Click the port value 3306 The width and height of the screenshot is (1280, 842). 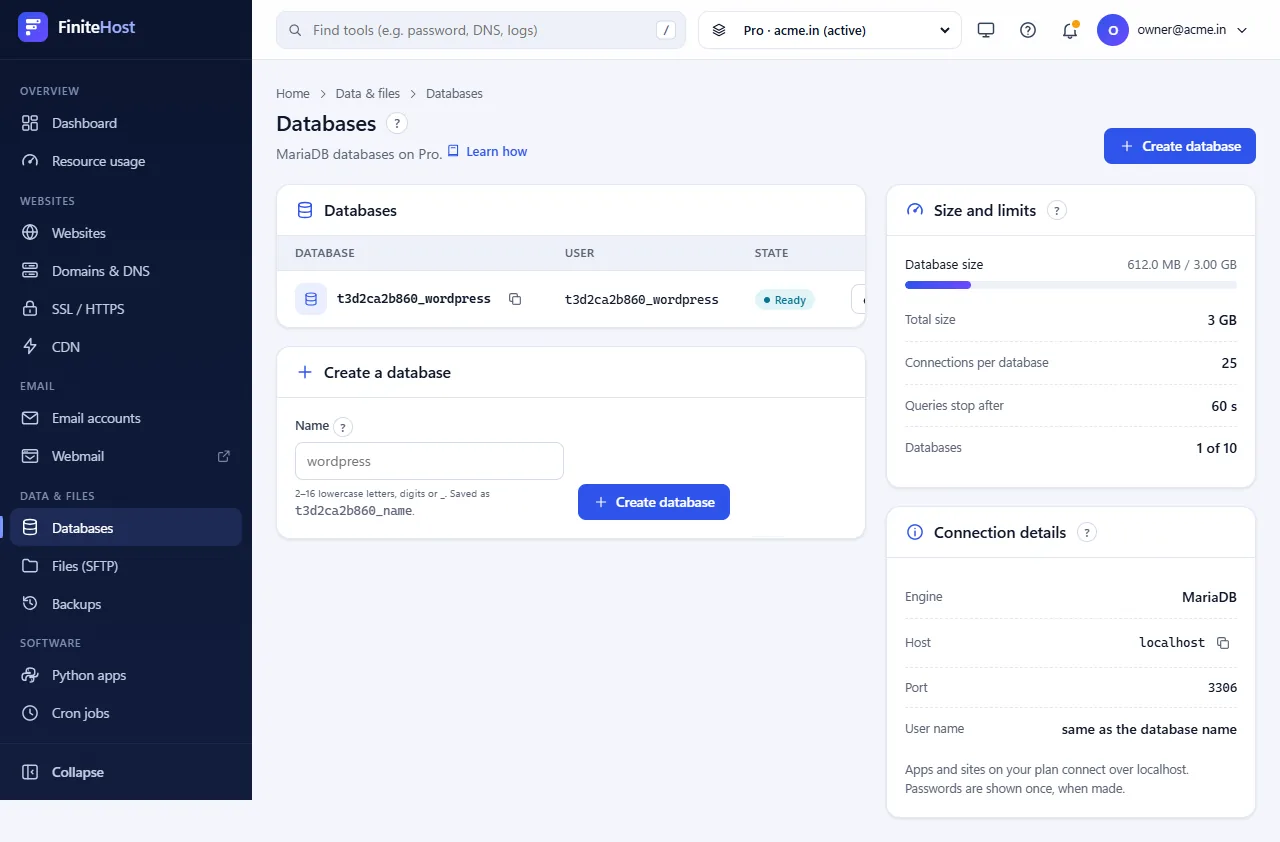1222,688
